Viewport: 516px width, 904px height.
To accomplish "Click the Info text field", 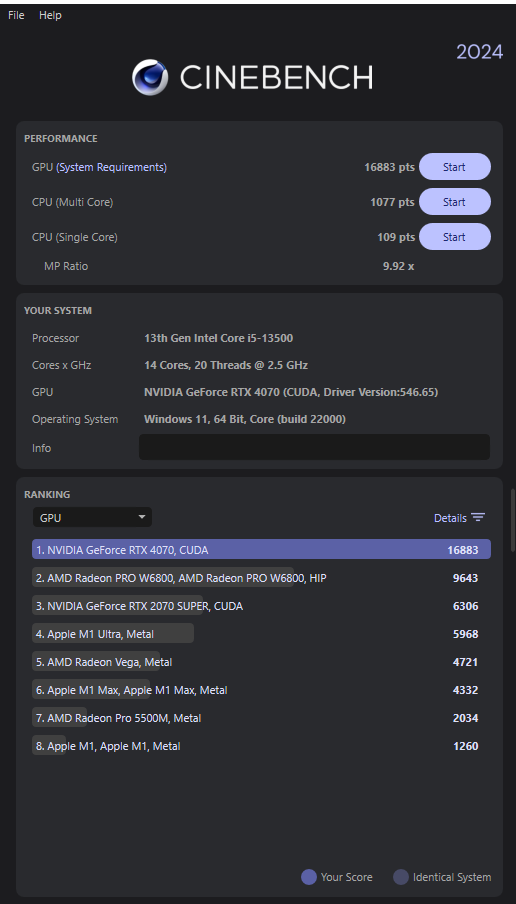I will pyautogui.click(x=314, y=447).
